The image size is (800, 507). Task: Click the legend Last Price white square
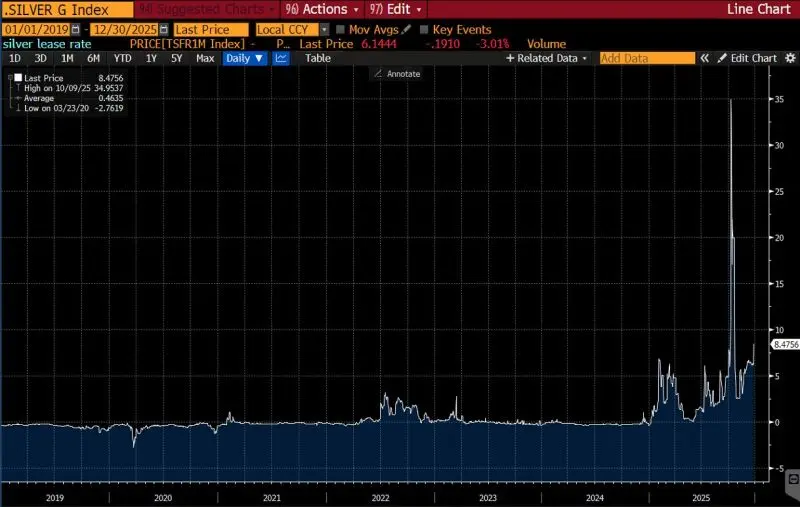click(18, 78)
